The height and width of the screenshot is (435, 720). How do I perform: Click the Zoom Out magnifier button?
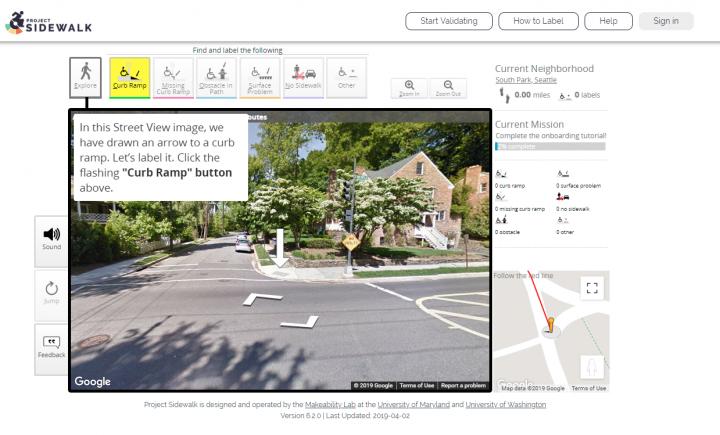[448, 88]
